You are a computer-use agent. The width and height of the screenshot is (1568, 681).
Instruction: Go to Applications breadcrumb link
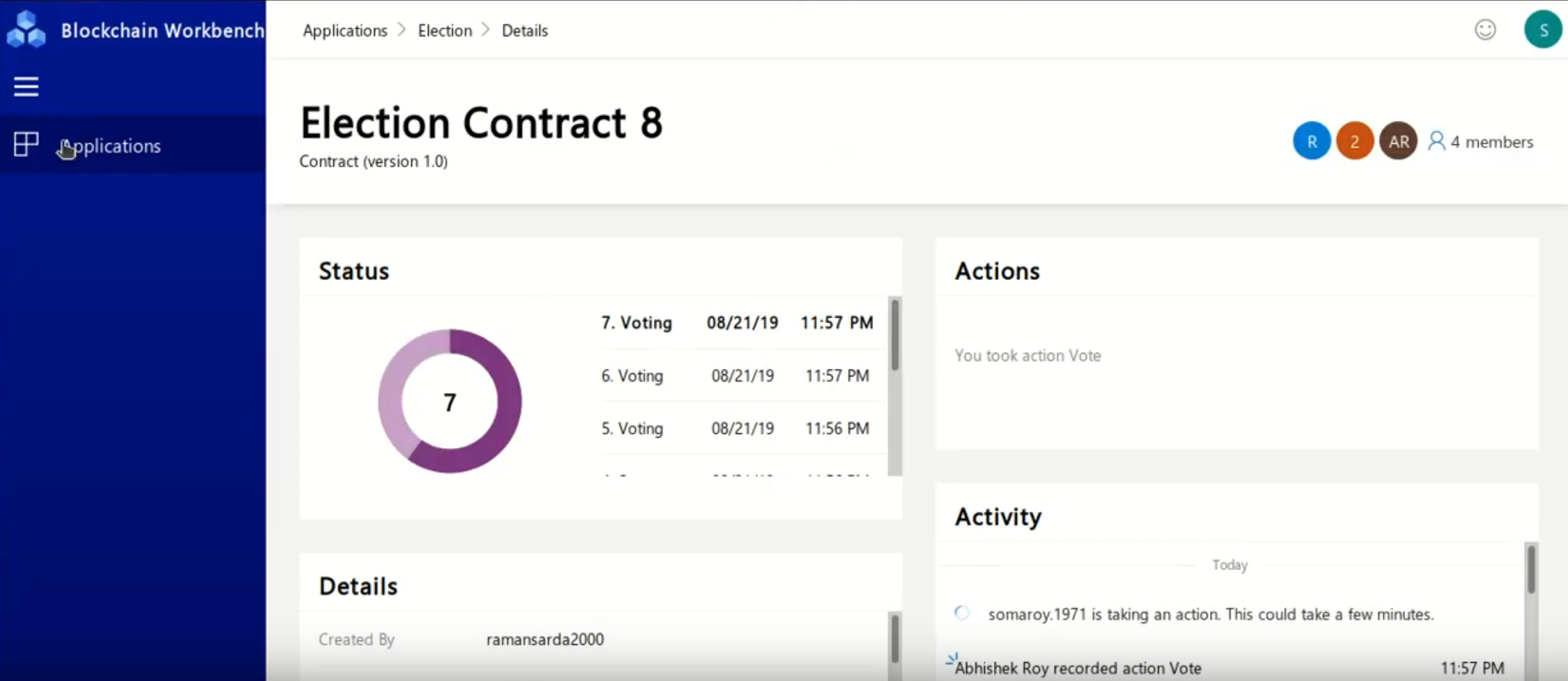click(344, 31)
